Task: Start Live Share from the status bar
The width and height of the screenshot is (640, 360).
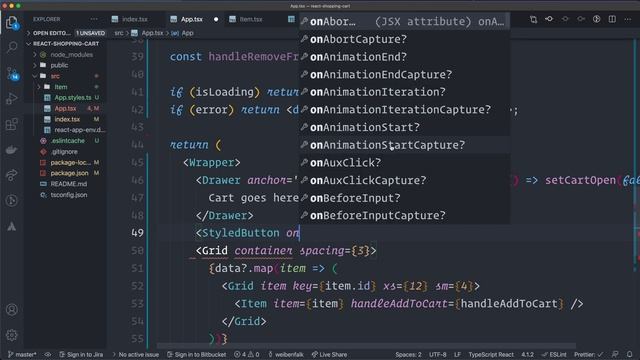Action: pyautogui.click(x=329, y=354)
